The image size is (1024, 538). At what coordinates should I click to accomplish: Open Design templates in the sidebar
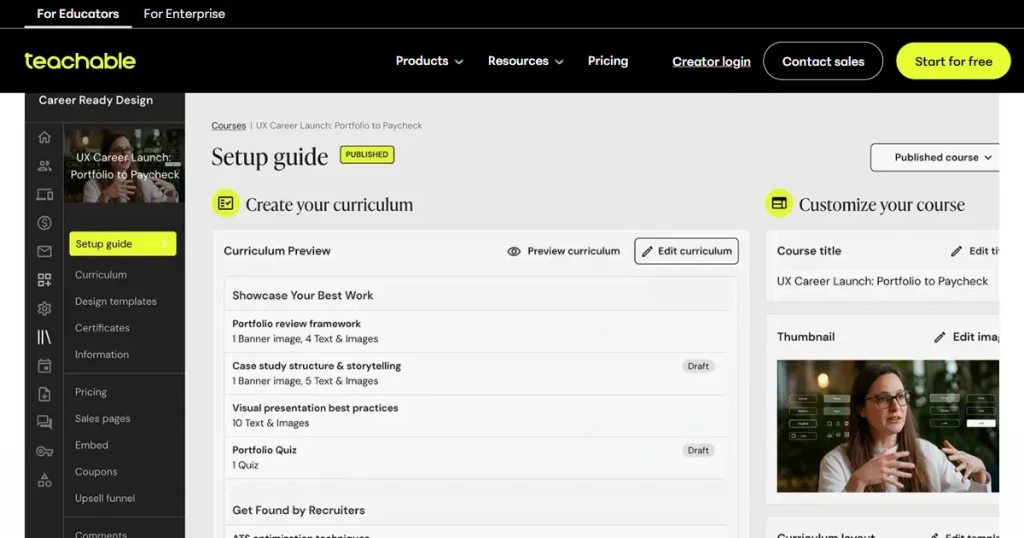pos(116,302)
